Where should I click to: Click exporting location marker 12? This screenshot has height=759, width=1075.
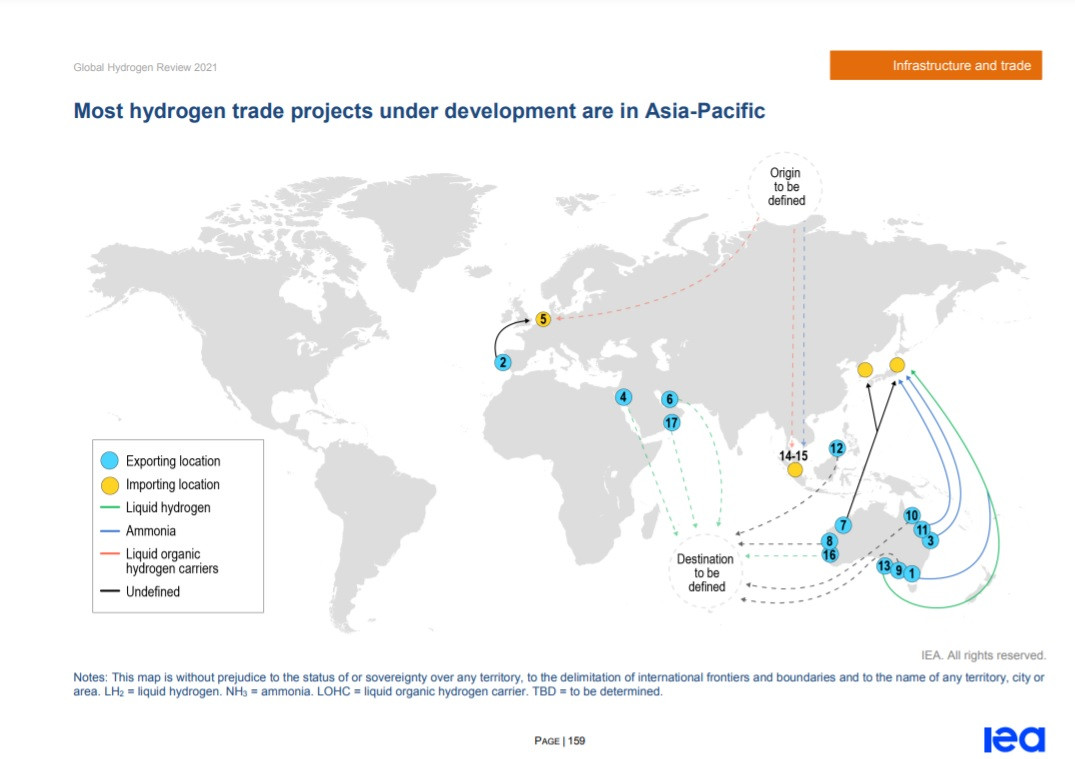coord(836,448)
